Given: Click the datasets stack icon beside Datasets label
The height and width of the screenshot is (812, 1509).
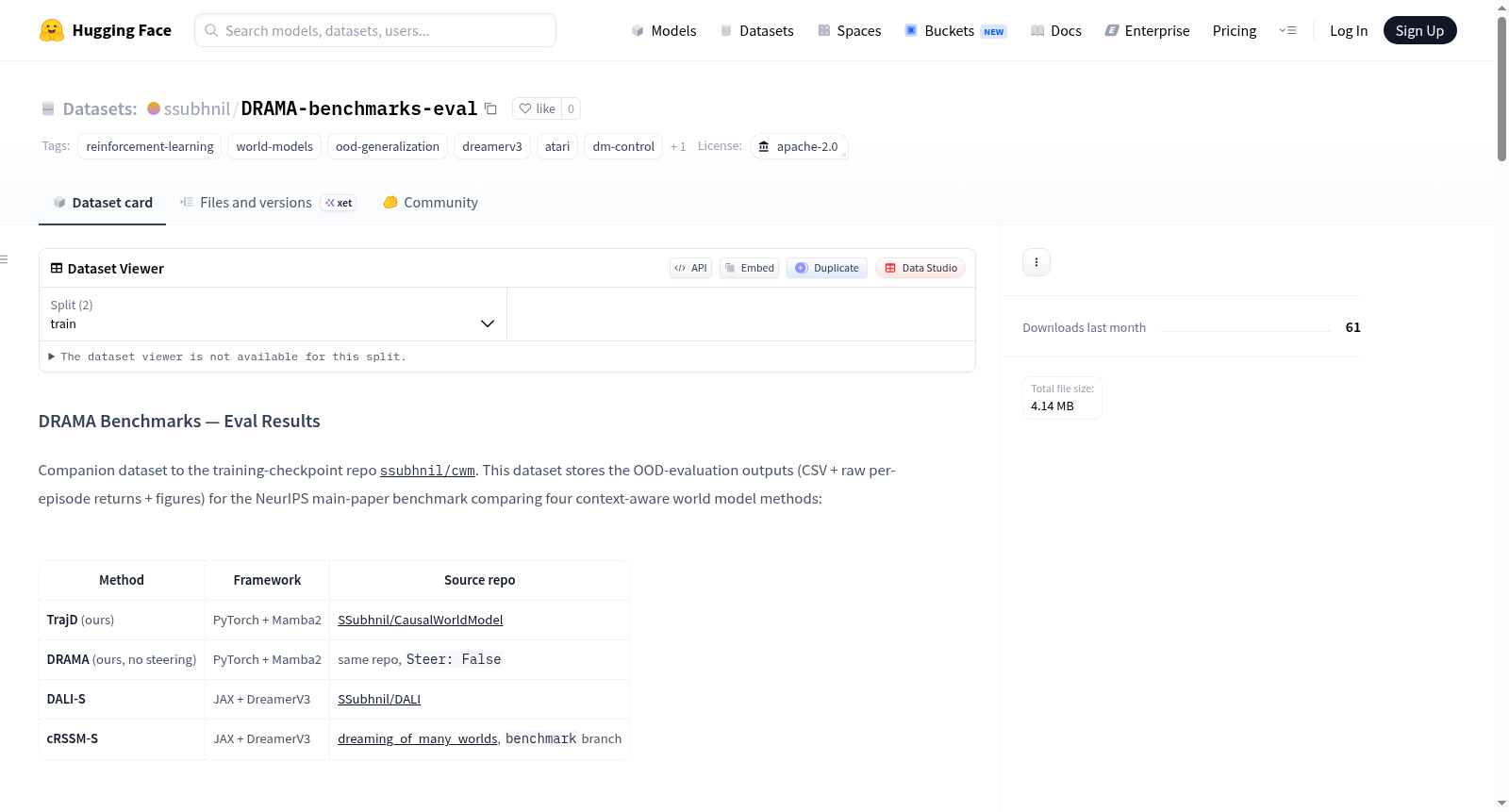Looking at the screenshot, I should 48,108.
